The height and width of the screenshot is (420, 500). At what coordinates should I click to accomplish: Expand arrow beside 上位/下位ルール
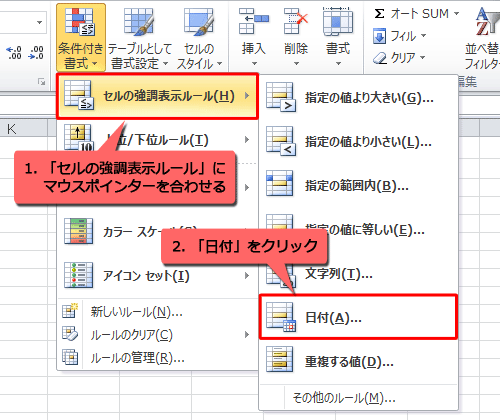[247, 139]
